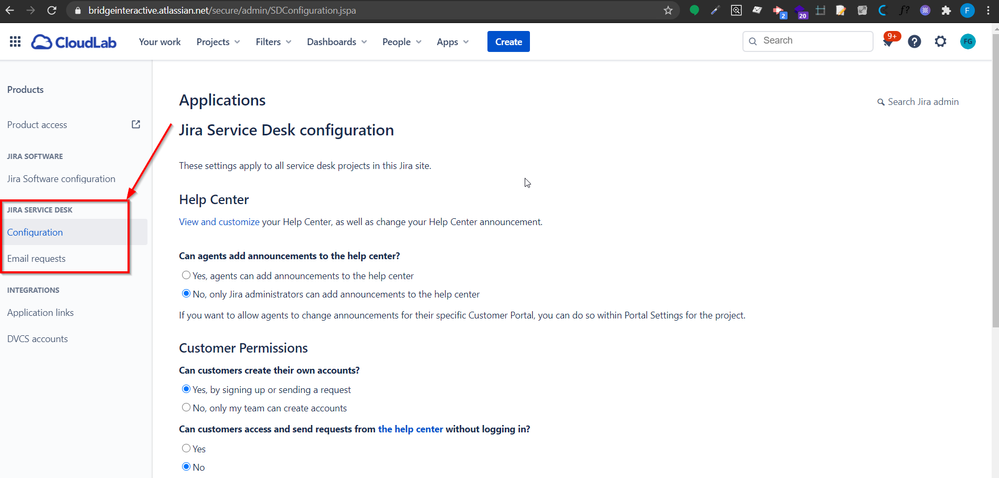Open DVCS accounts in the sidebar
Viewport: 999px width, 478px height.
click(37, 338)
